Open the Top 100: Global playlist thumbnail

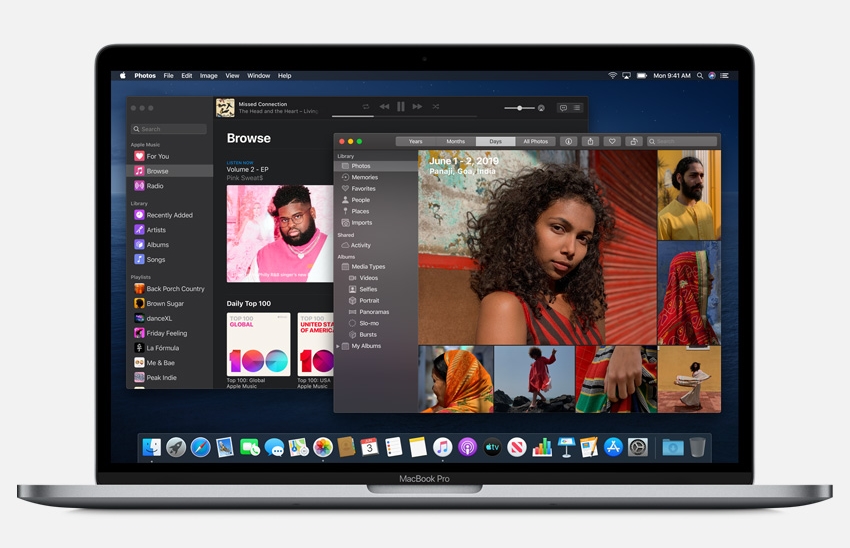[258, 345]
